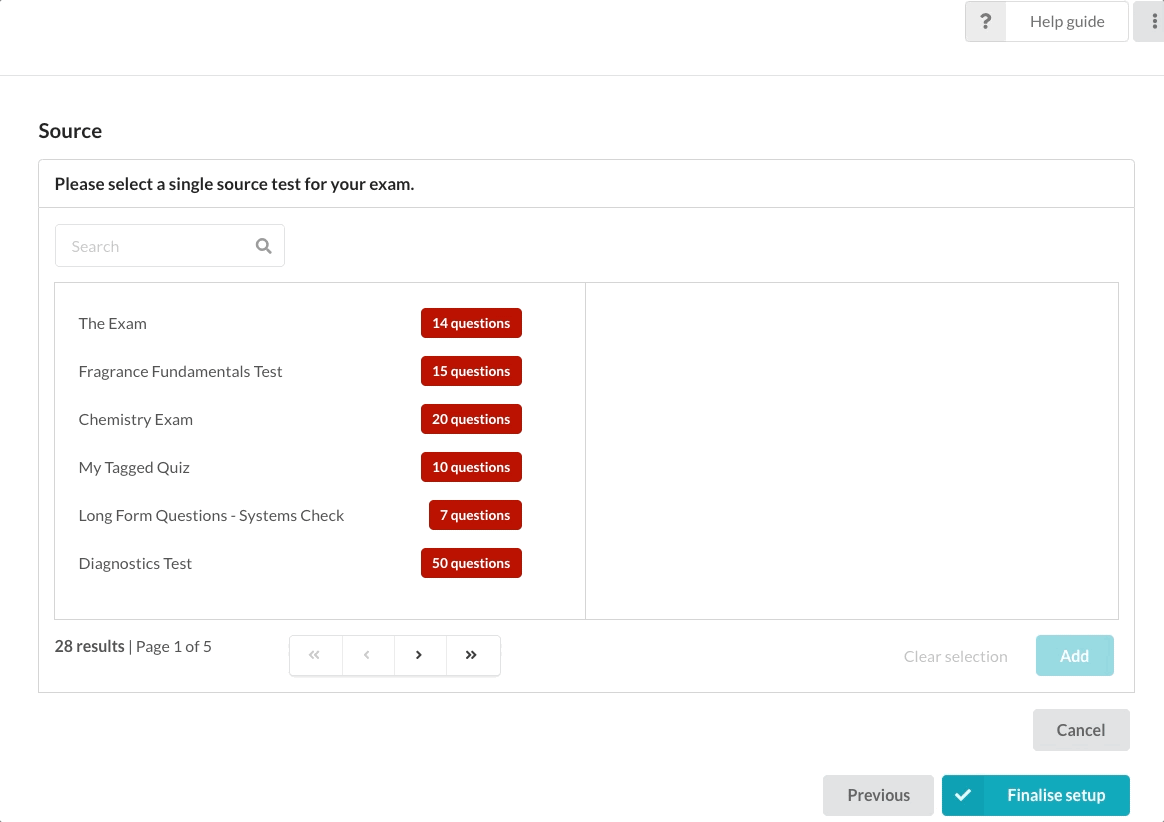Image resolution: width=1164 pixels, height=822 pixels.
Task: Select Fragrance Fundamentals Test from list
Action: point(181,371)
